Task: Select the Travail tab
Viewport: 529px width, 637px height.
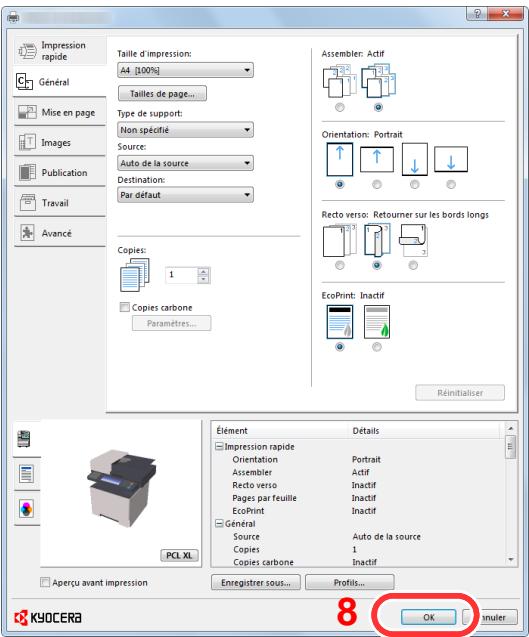Action: click(60, 203)
